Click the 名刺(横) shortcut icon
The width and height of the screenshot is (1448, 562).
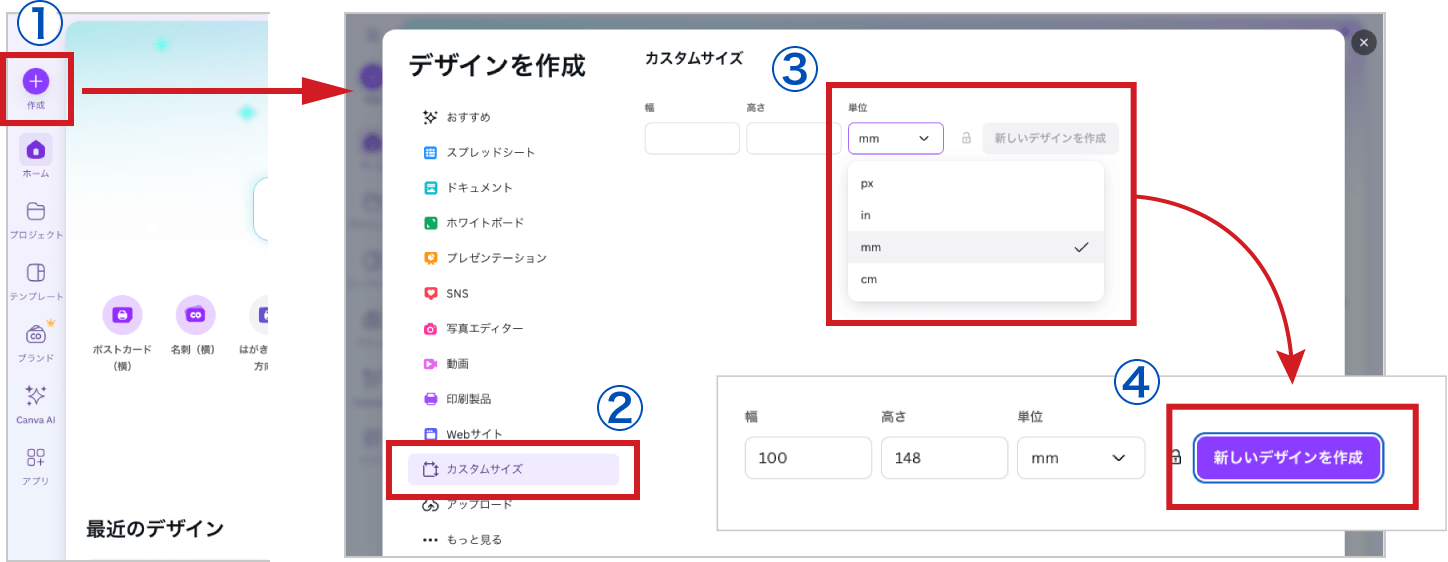(x=195, y=315)
